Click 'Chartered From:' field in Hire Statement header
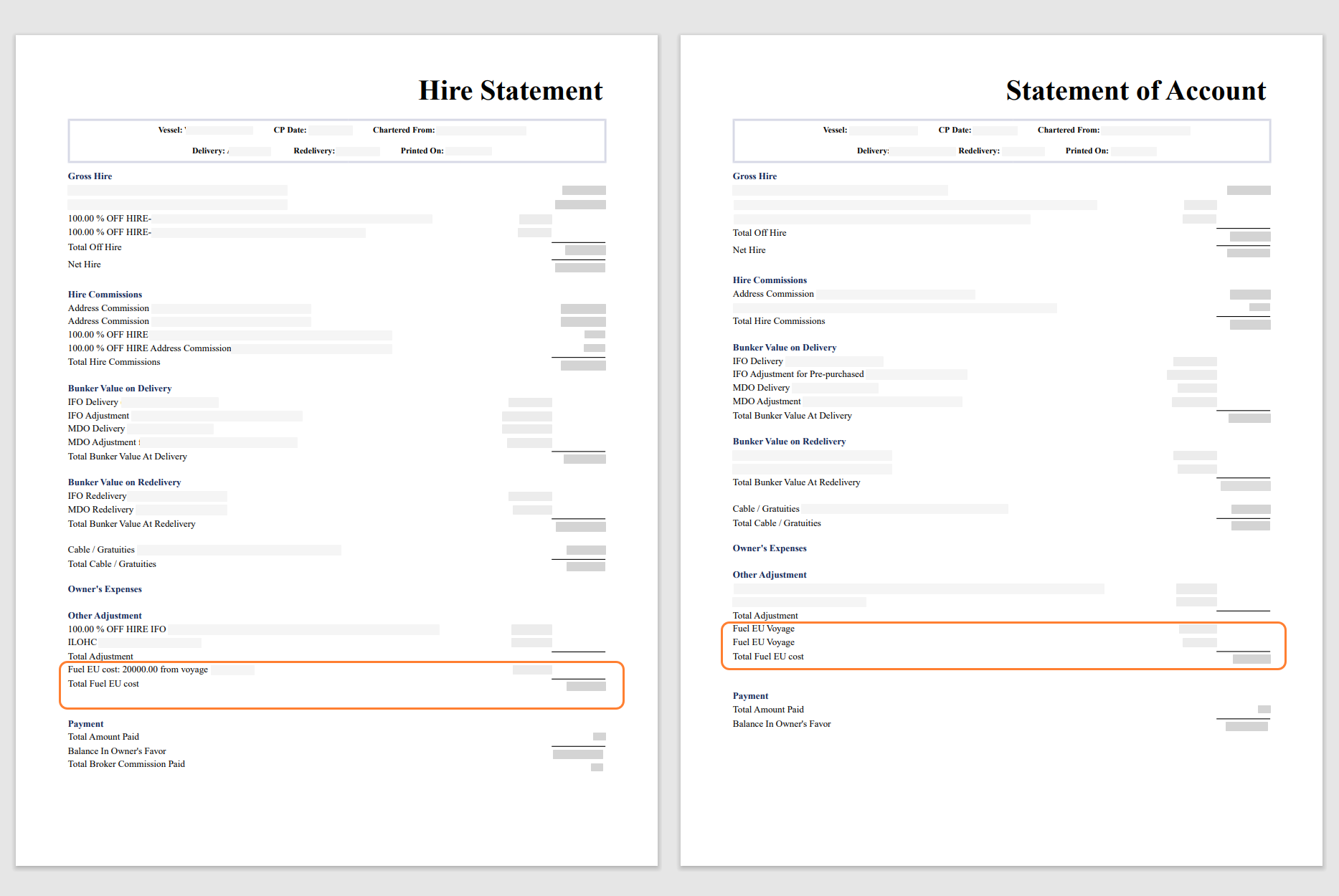The height and width of the screenshot is (896, 1339). [x=404, y=130]
